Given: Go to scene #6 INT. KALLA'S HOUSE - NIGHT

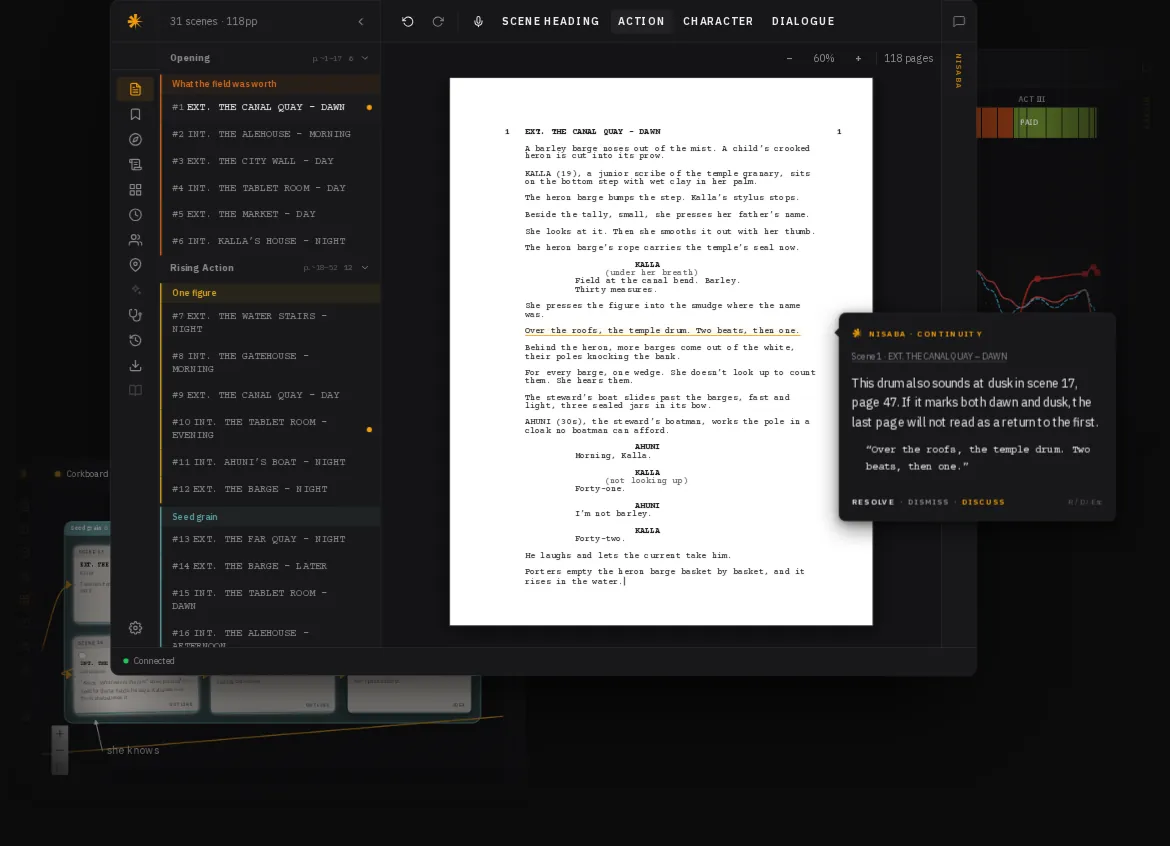Looking at the screenshot, I should (x=270, y=241).
